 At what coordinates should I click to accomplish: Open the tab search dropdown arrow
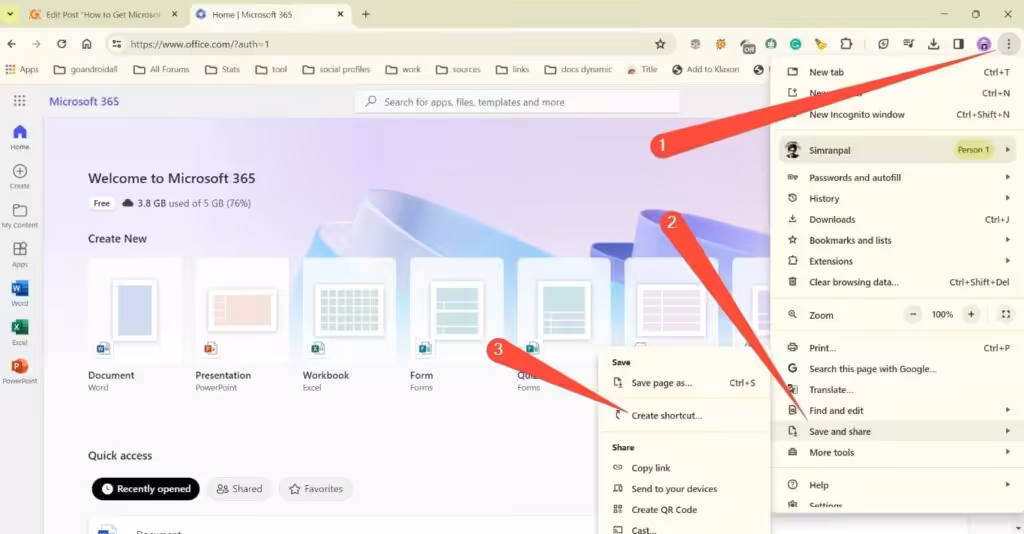10,14
